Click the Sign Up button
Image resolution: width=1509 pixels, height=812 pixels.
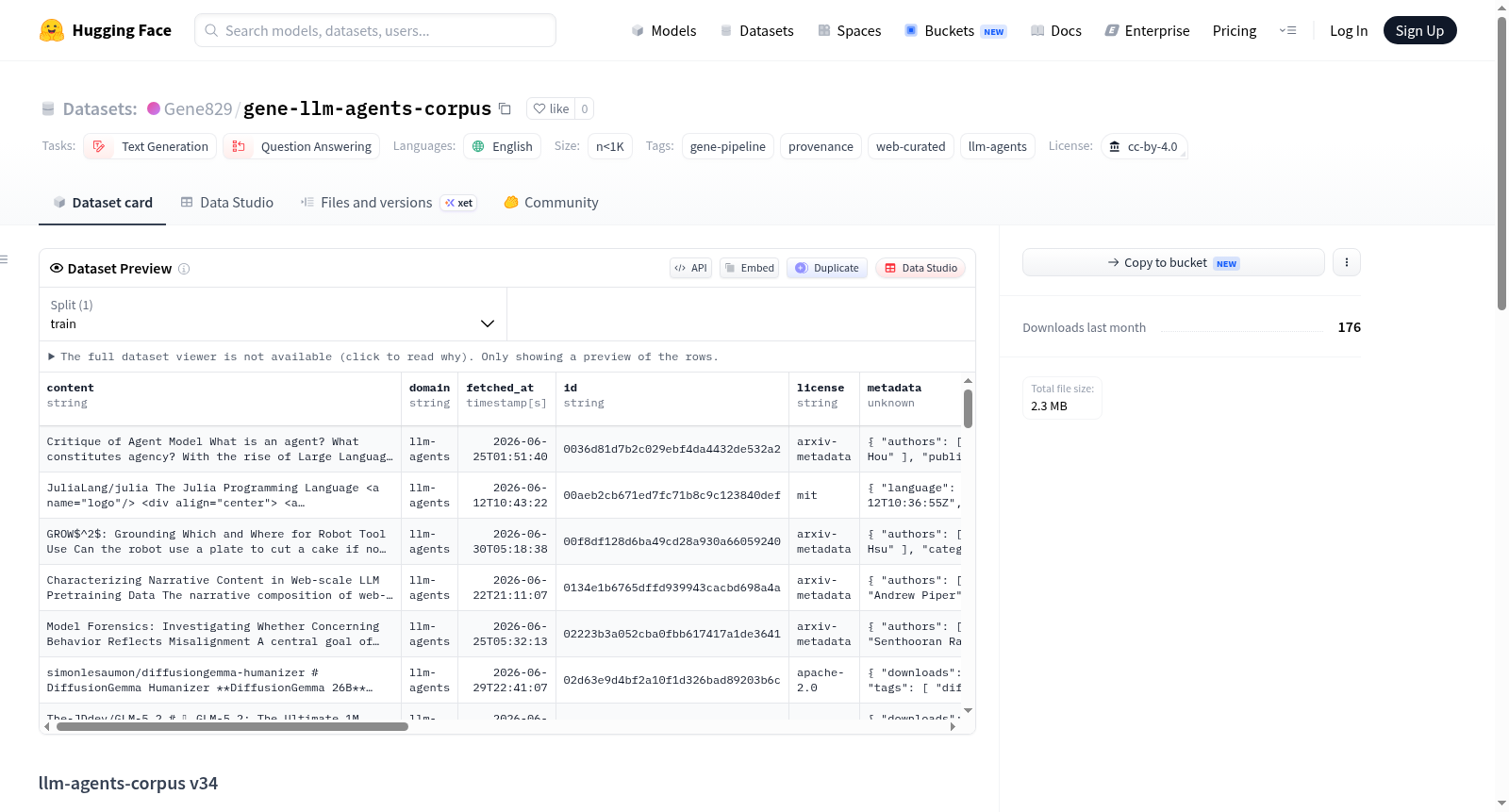click(1419, 30)
